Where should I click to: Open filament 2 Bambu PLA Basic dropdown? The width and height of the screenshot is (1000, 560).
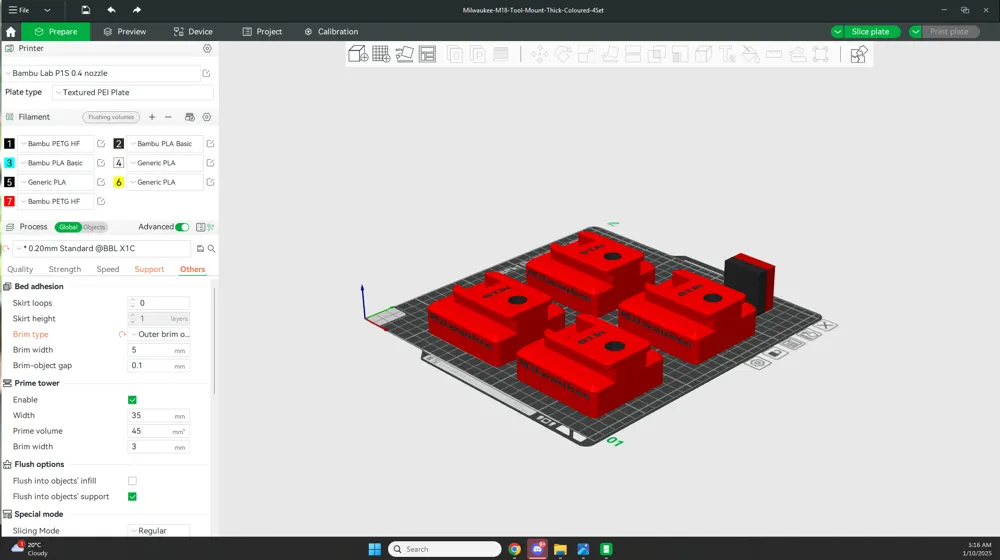(165, 144)
